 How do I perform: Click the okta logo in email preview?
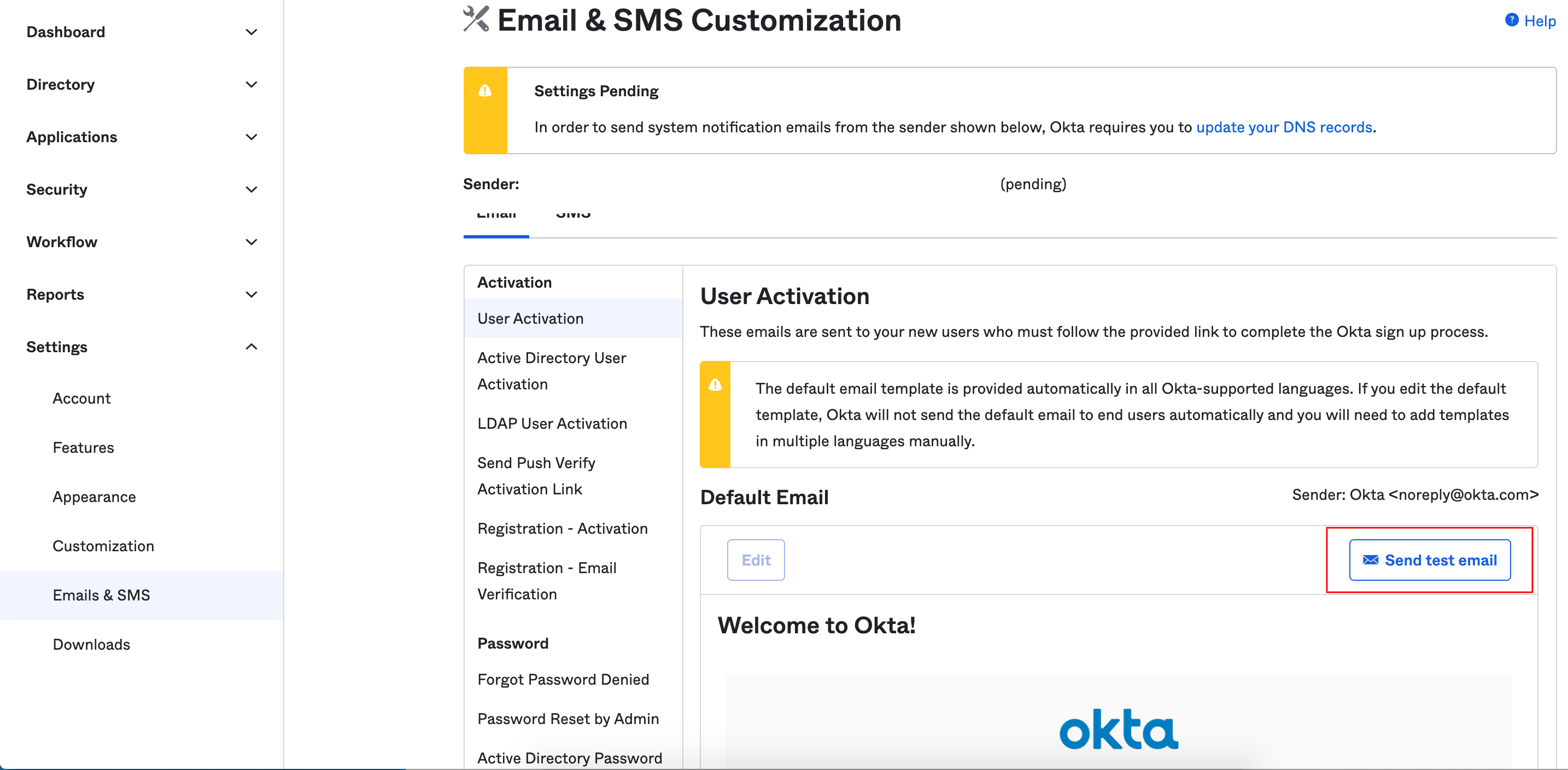[x=1118, y=728]
